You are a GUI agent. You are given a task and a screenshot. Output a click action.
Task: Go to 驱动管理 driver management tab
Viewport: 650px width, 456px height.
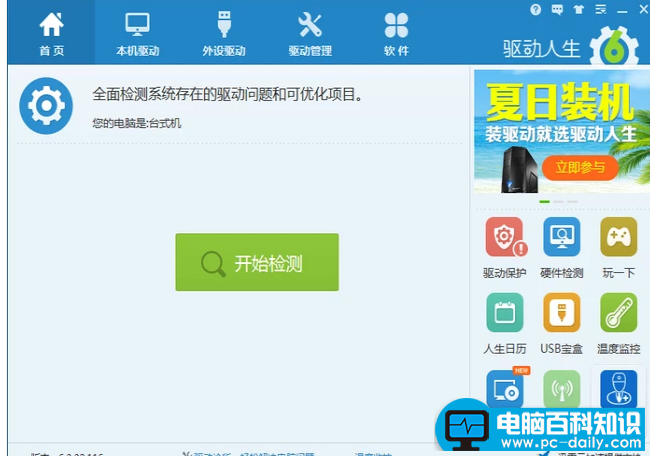pyautogui.click(x=310, y=33)
